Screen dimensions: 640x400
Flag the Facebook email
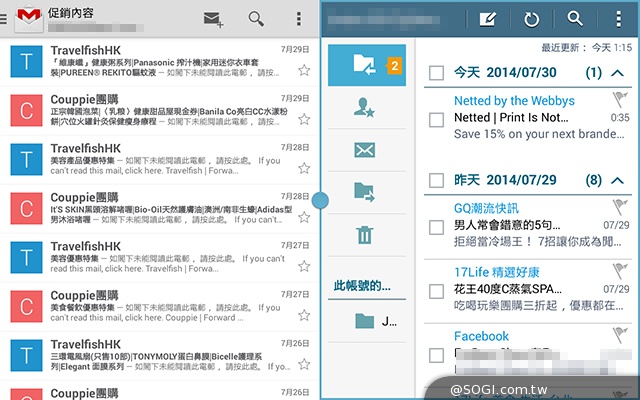tap(620, 335)
